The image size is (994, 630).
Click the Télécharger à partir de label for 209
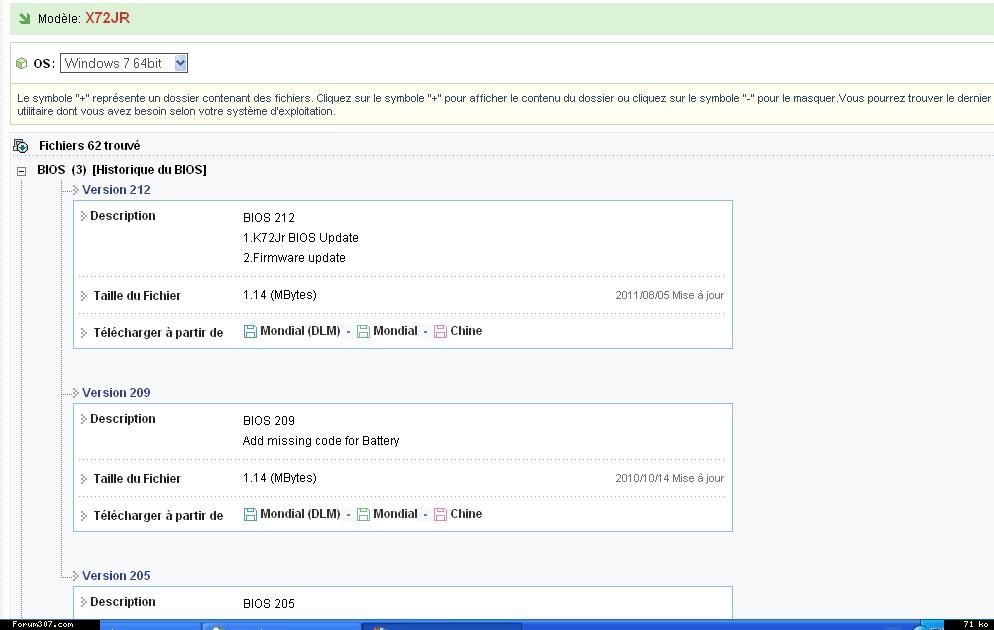coord(158,515)
